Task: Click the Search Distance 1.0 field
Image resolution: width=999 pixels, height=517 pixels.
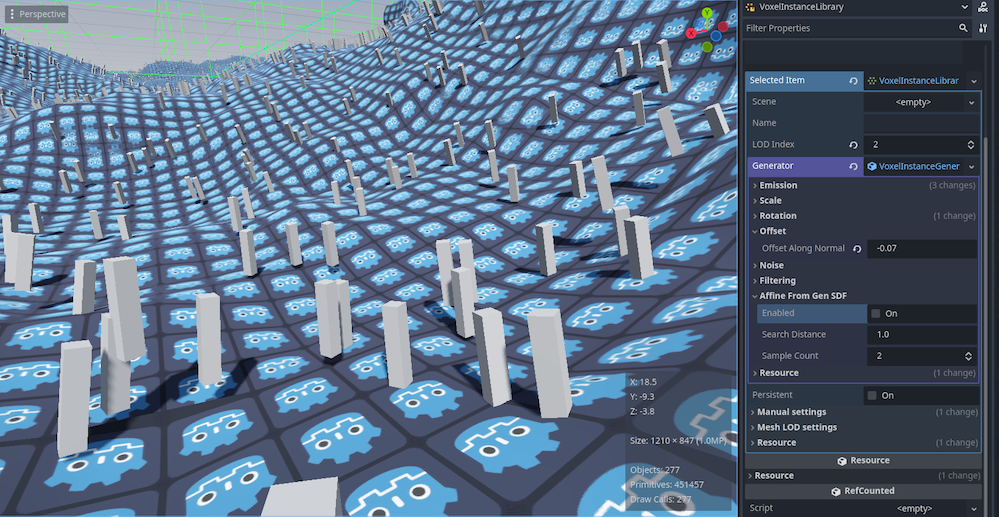Action: pos(922,334)
